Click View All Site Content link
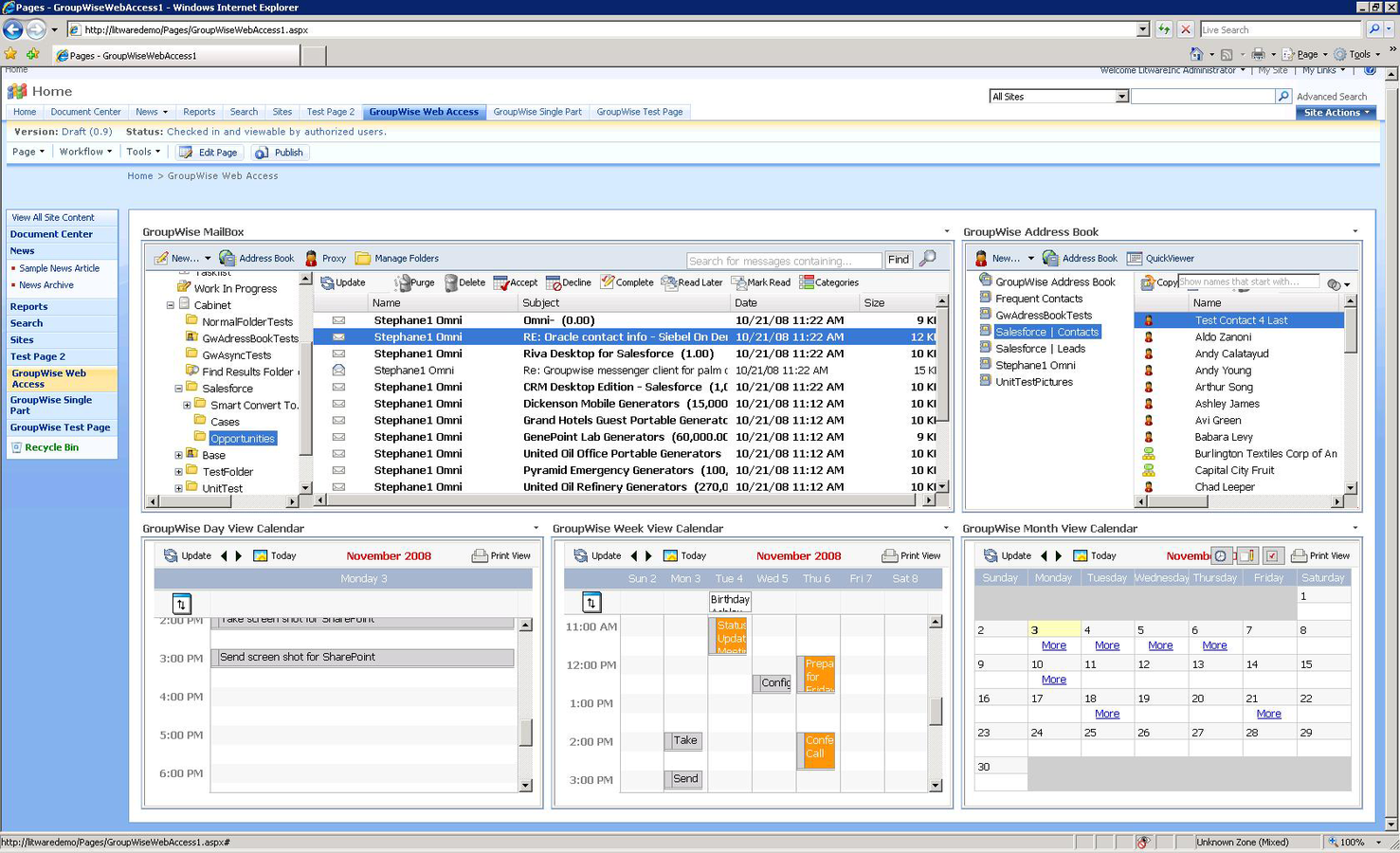This screenshot has height=853, width=1400. (x=53, y=217)
